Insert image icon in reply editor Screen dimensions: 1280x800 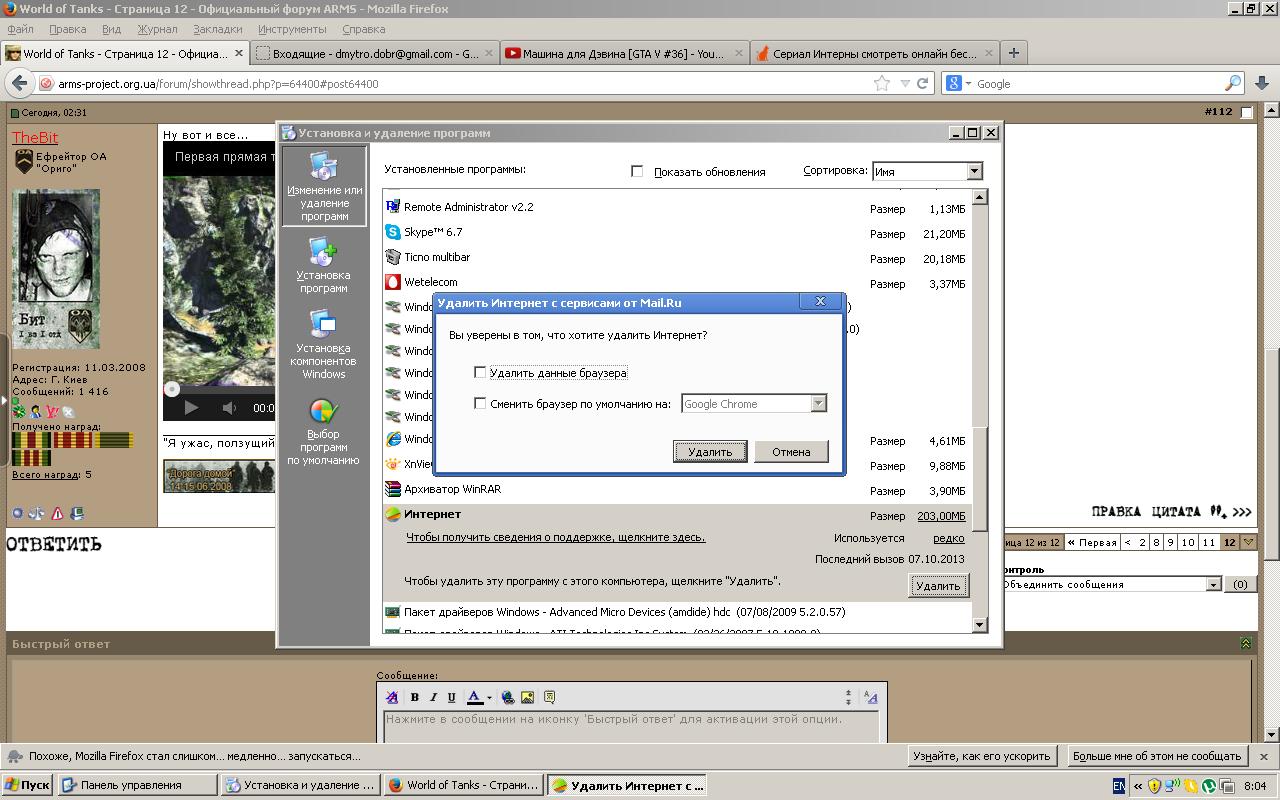pos(528,698)
